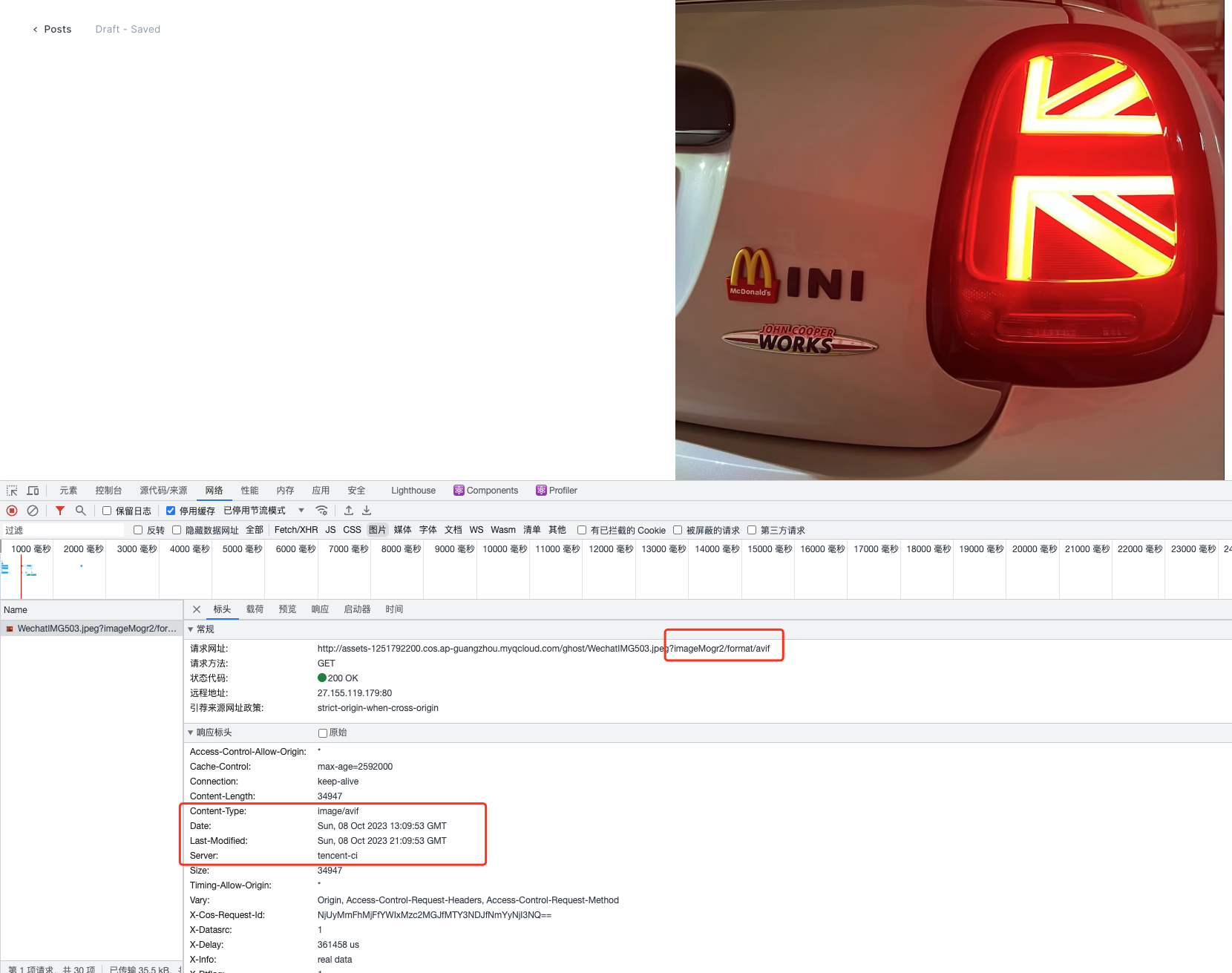The height and width of the screenshot is (973, 1232).
Task: Toggle the device toolbar icon
Action: coord(33,491)
